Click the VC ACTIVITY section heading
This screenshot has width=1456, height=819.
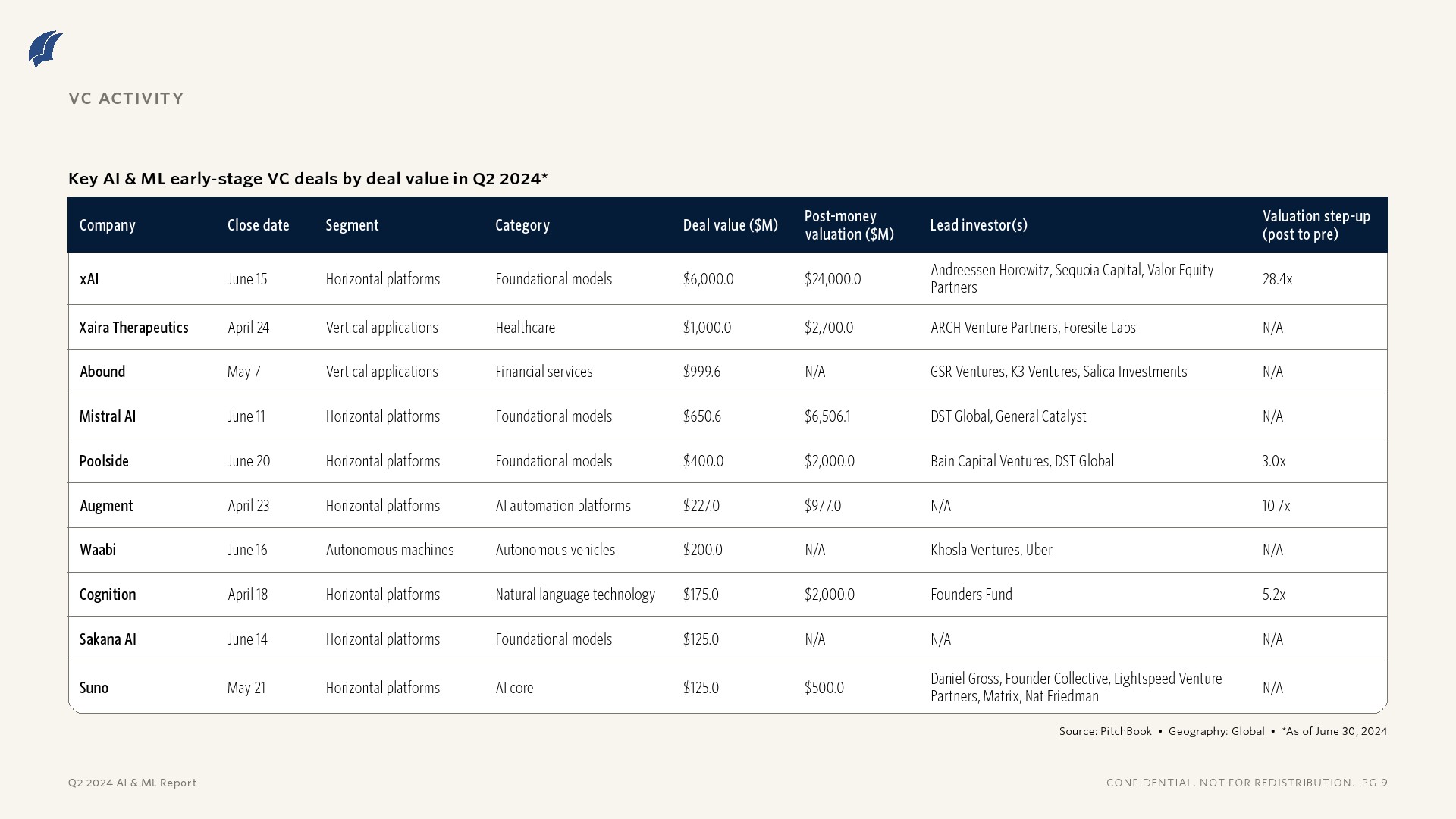tap(126, 99)
